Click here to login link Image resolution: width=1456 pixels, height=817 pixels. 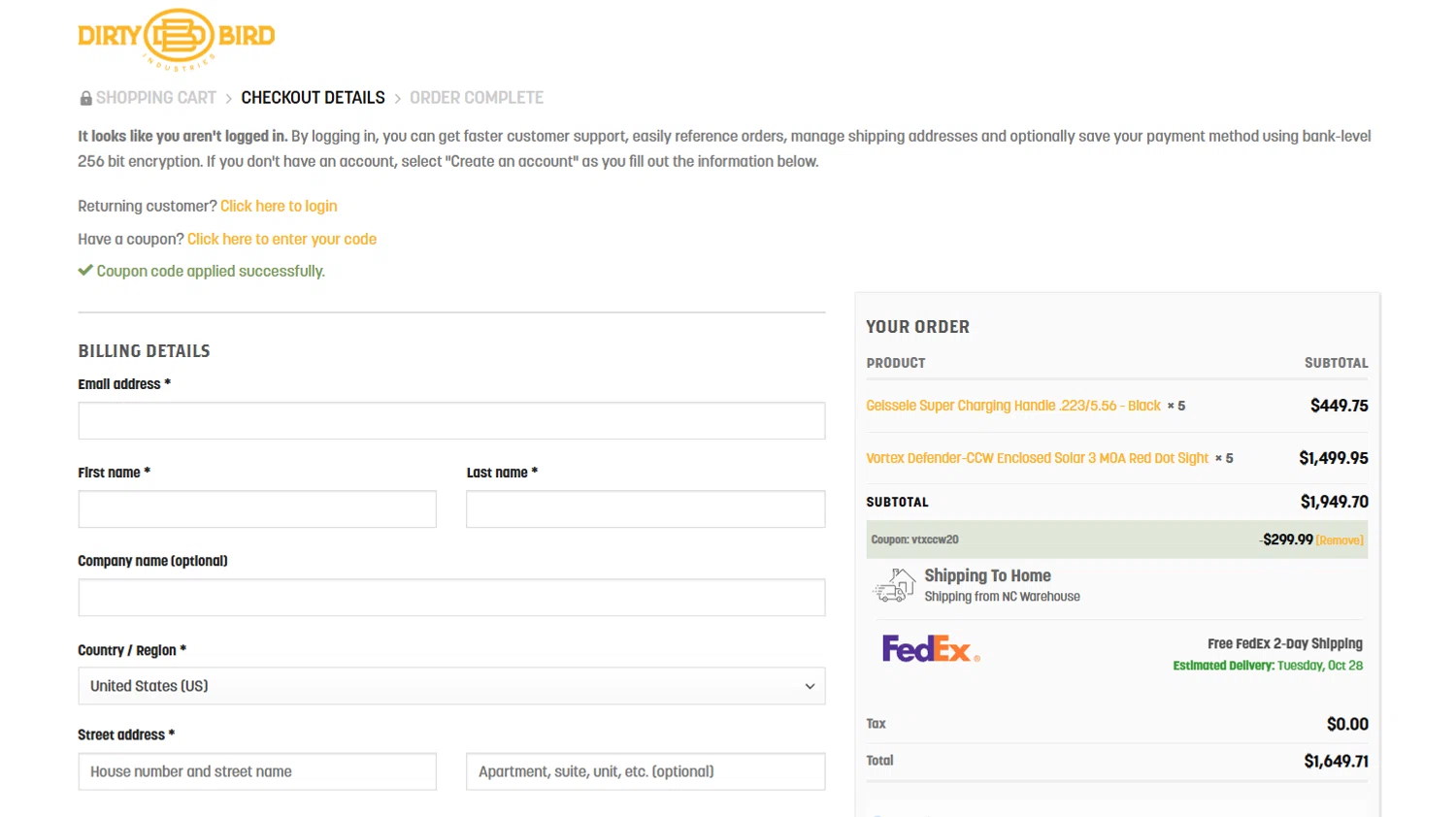pos(279,206)
